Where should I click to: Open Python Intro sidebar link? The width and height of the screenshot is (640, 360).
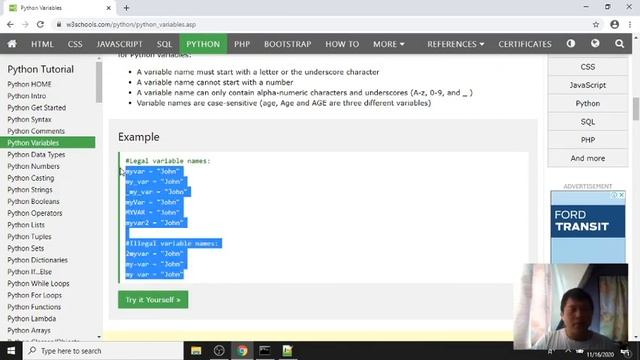pyautogui.click(x=27, y=96)
